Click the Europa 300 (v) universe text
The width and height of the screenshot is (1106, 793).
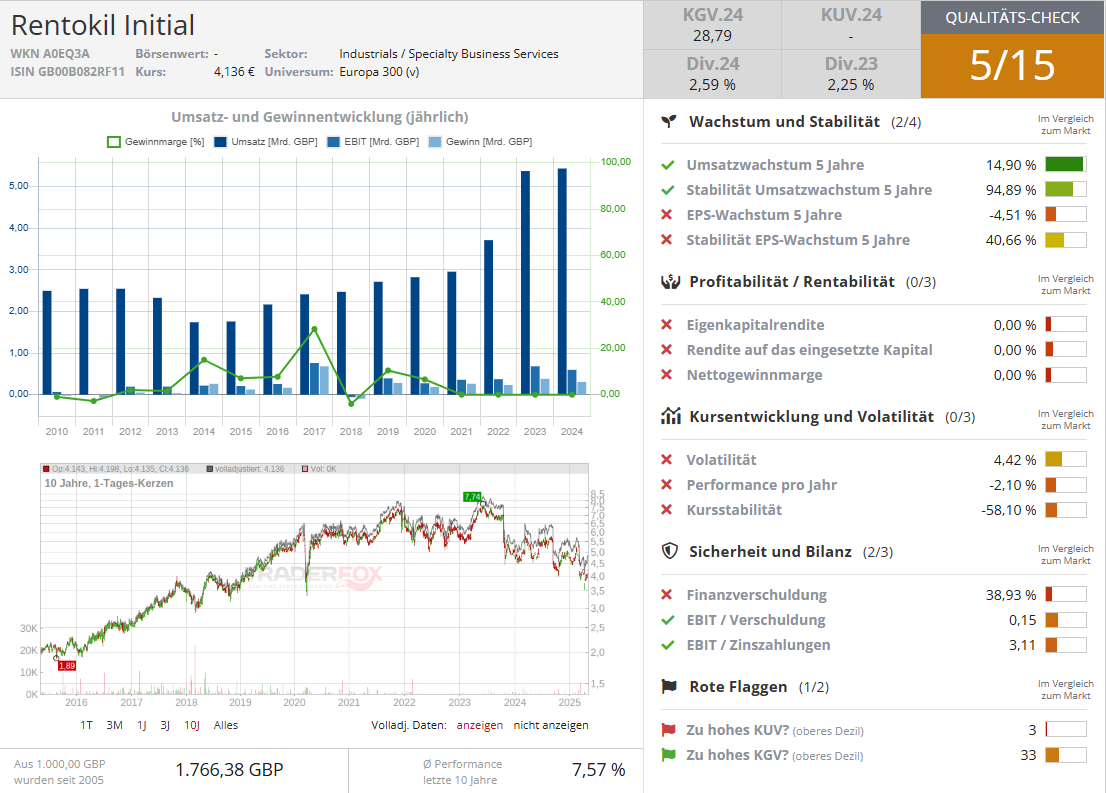(x=379, y=72)
